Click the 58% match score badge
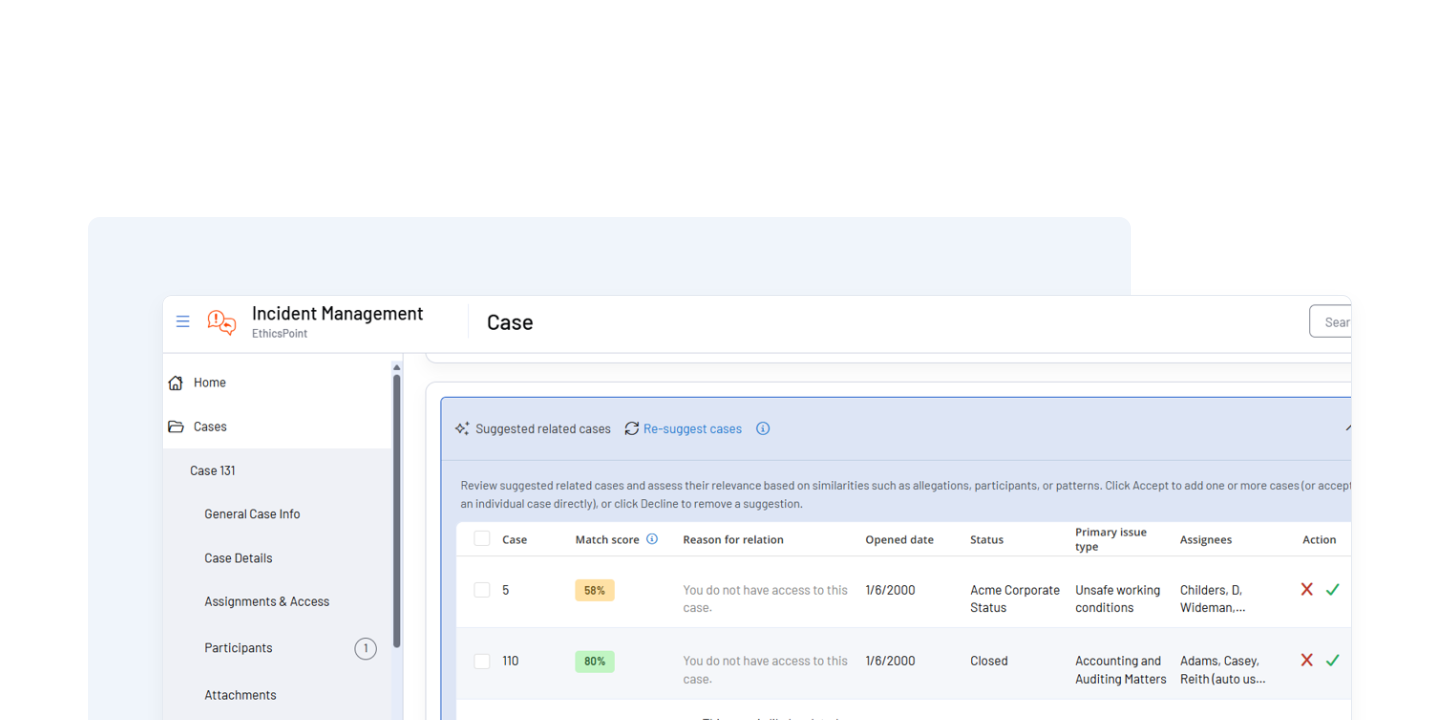The image size is (1440, 720). (594, 591)
